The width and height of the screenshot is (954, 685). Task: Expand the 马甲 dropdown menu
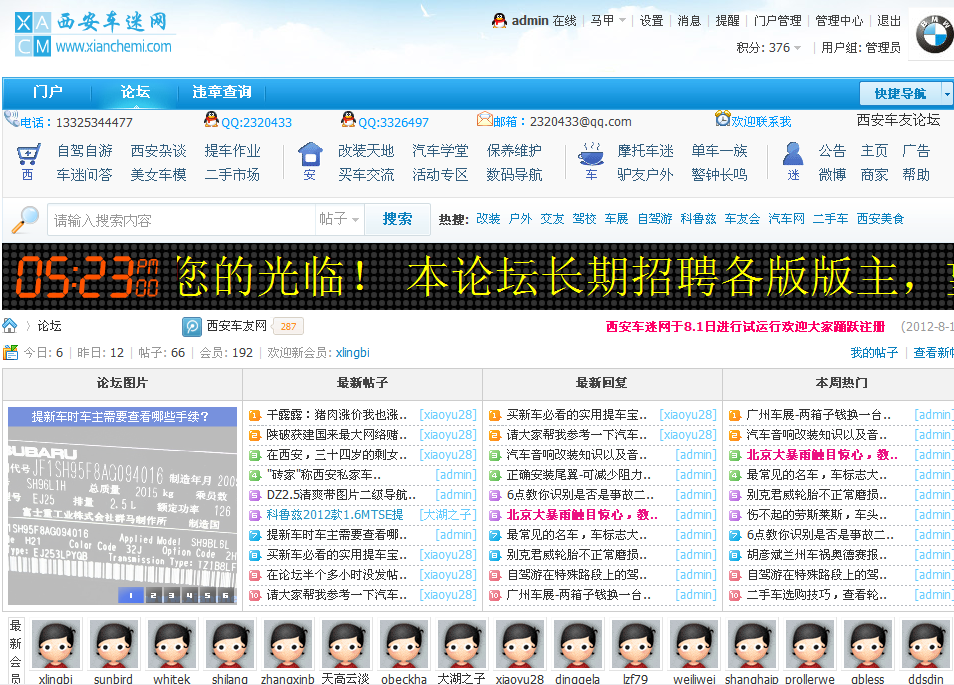(608, 20)
